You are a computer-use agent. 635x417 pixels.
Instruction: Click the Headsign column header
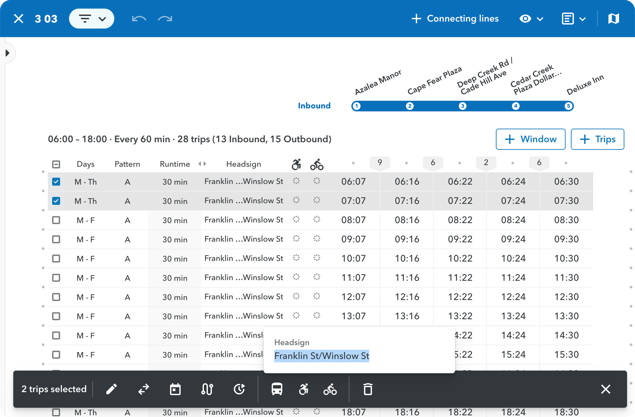click(243, 164)
